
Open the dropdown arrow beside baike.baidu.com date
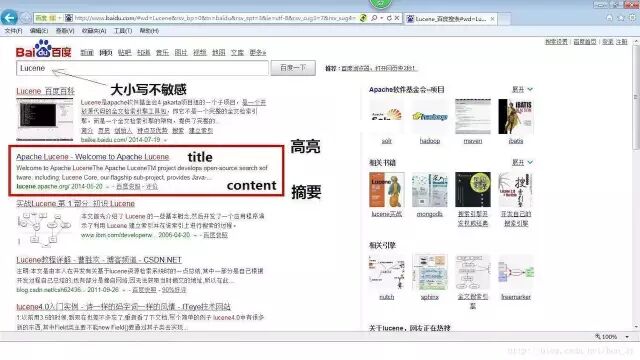165,140
